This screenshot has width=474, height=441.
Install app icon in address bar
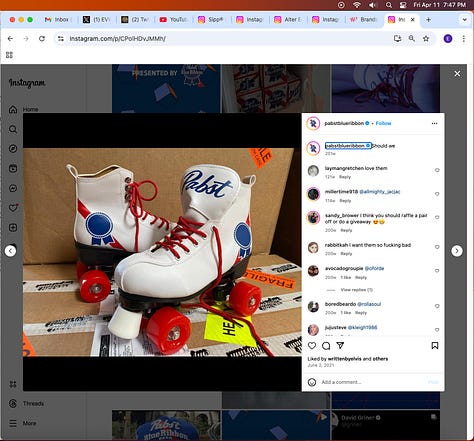(x=397, y=39)
